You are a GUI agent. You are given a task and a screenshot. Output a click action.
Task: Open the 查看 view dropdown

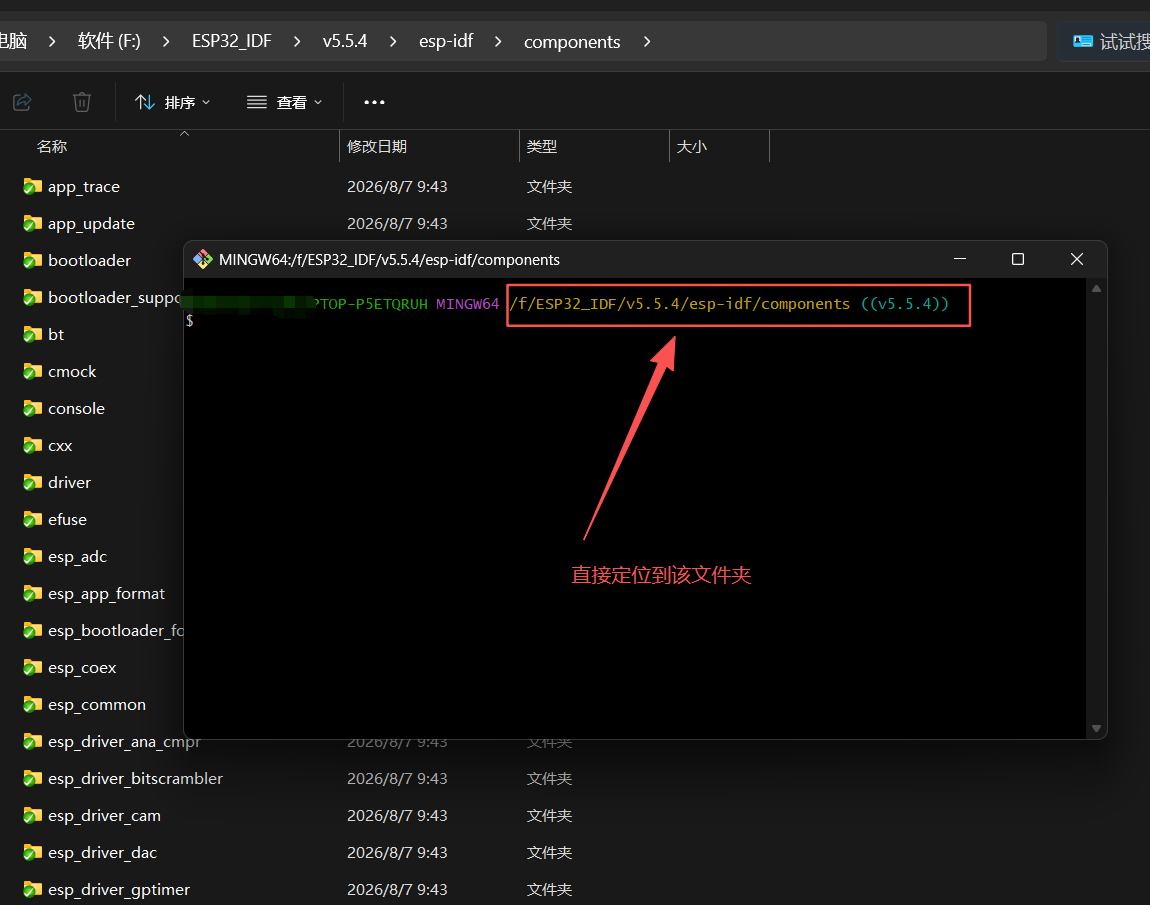[x=285, y=102]
